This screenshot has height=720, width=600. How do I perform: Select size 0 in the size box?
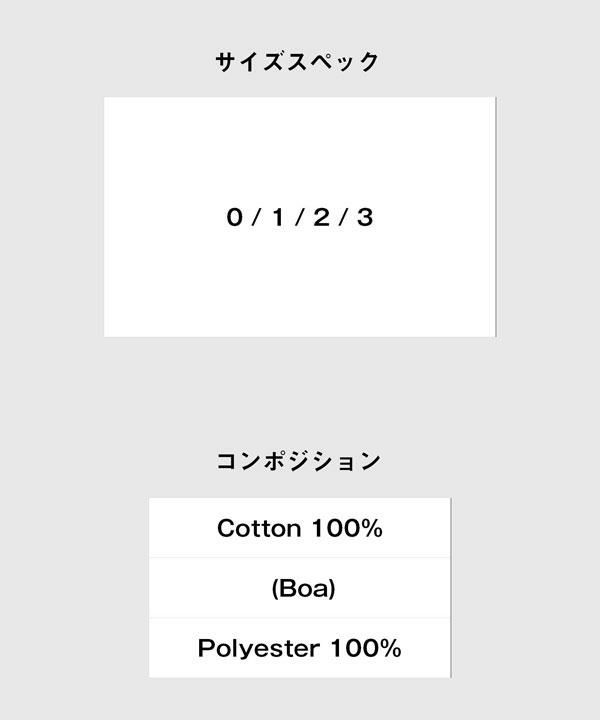point(234,217)
